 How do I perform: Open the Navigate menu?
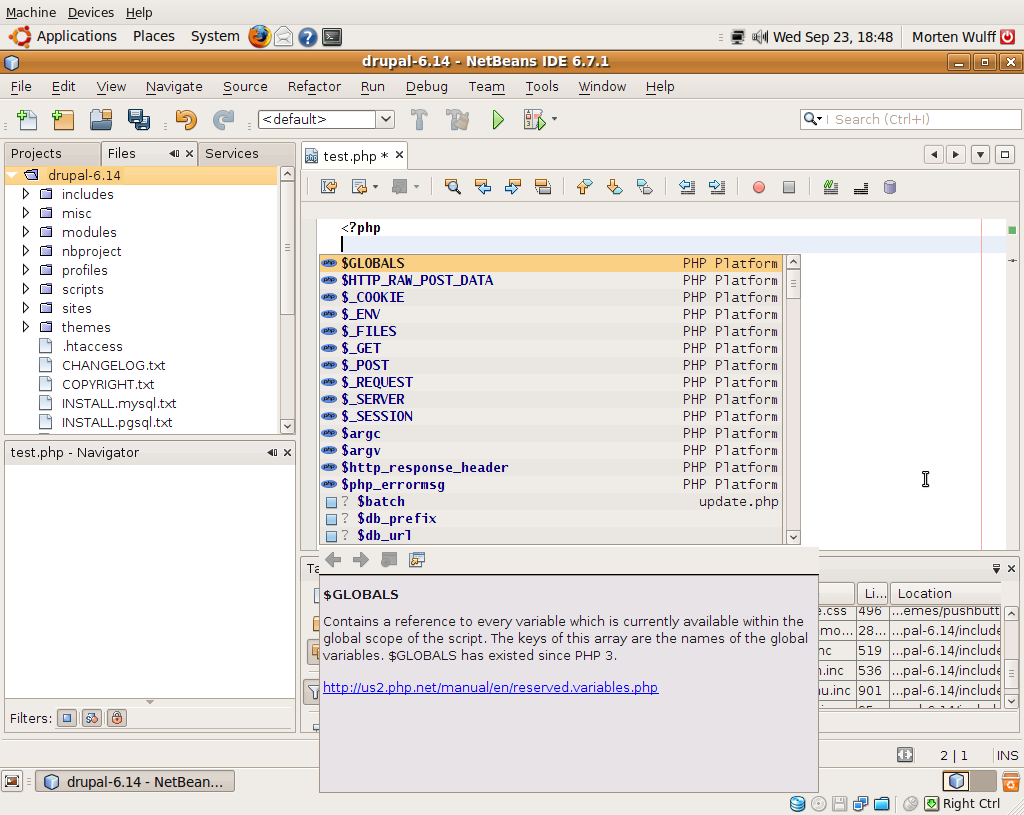pyautogui.click(x=174, y=86)
